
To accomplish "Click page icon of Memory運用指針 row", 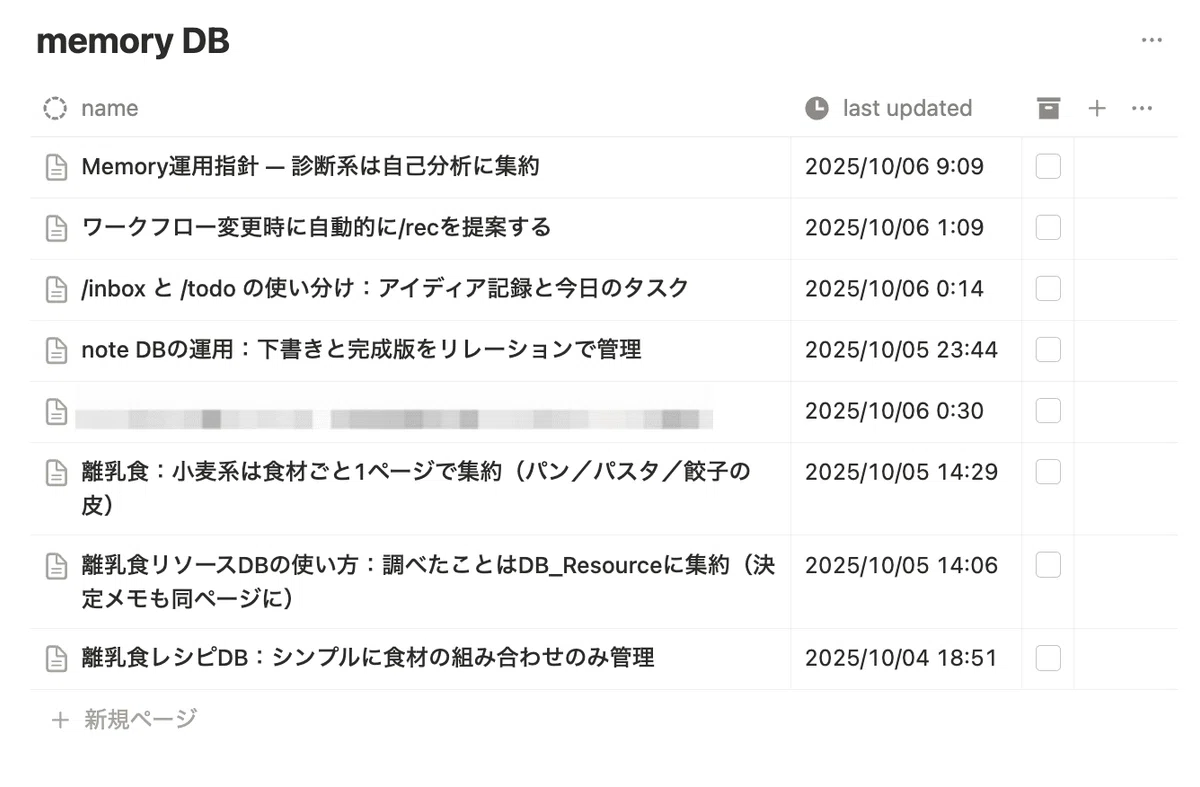I will (57, 167).
